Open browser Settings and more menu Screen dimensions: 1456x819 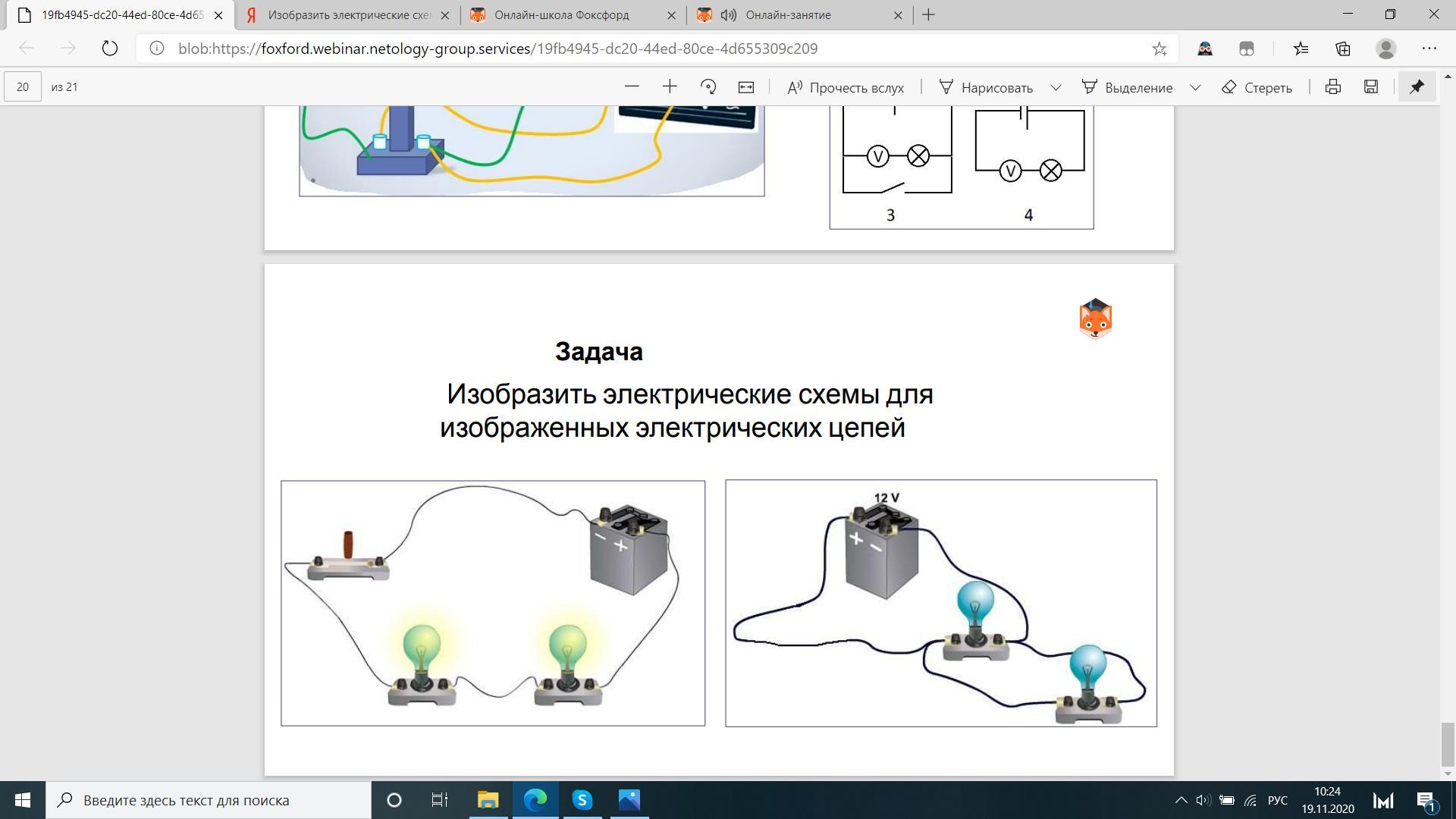[1429, 49]
